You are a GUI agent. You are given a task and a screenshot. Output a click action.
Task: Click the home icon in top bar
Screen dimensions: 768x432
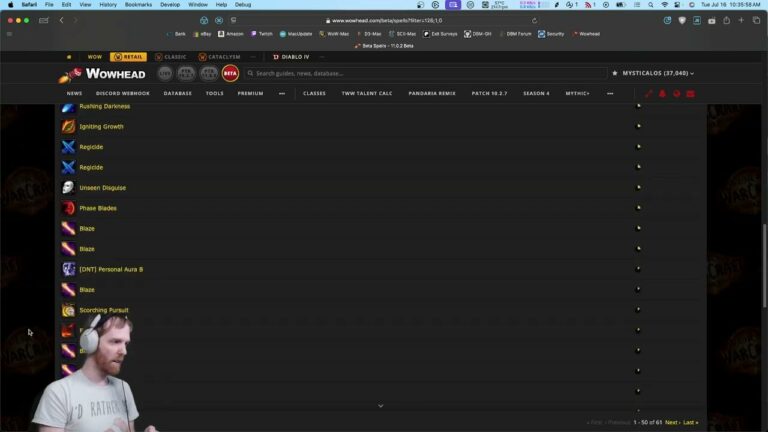pos(69,57)
